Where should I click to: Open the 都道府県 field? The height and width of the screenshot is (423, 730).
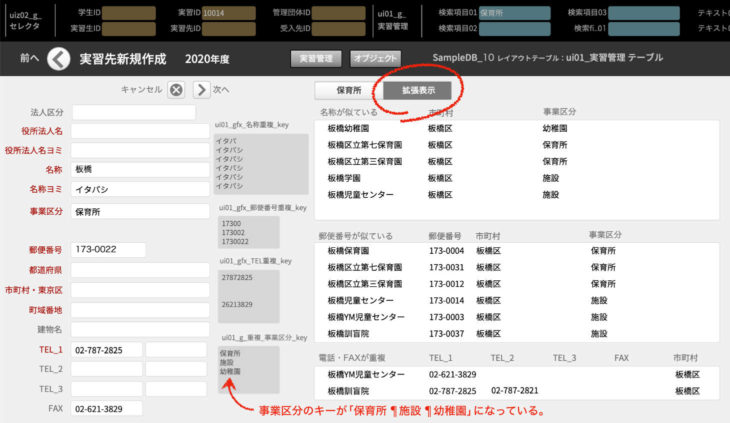[139, 270]
